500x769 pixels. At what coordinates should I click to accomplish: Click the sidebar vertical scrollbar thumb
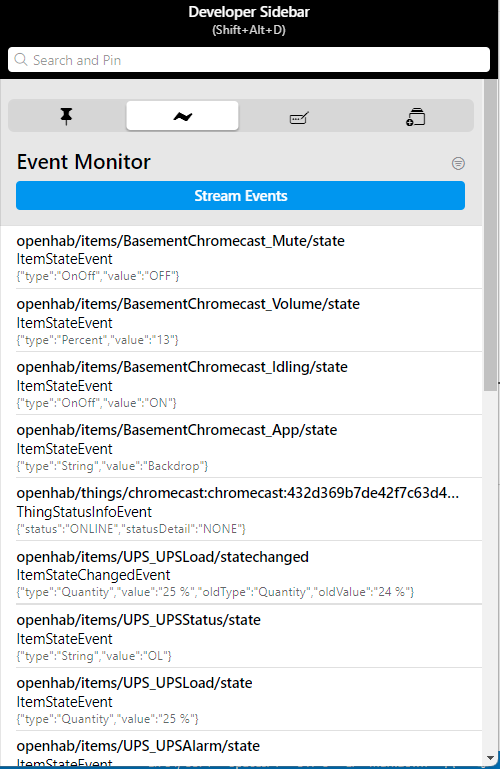click(490, 235)
